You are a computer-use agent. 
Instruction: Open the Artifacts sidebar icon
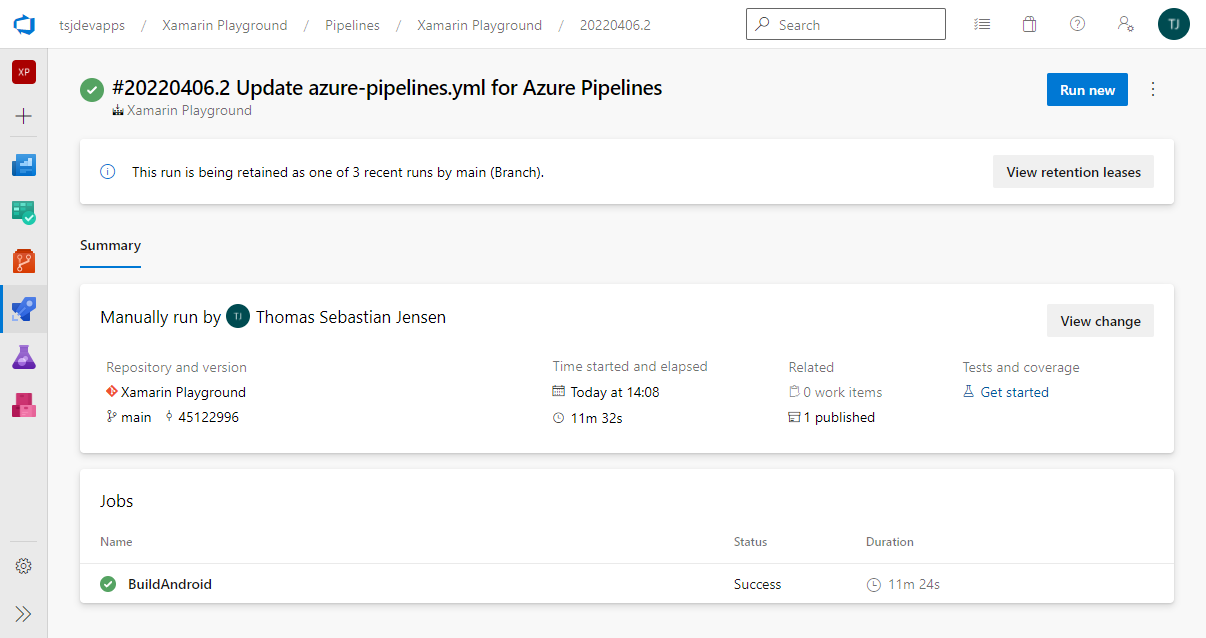click(24, 405)
